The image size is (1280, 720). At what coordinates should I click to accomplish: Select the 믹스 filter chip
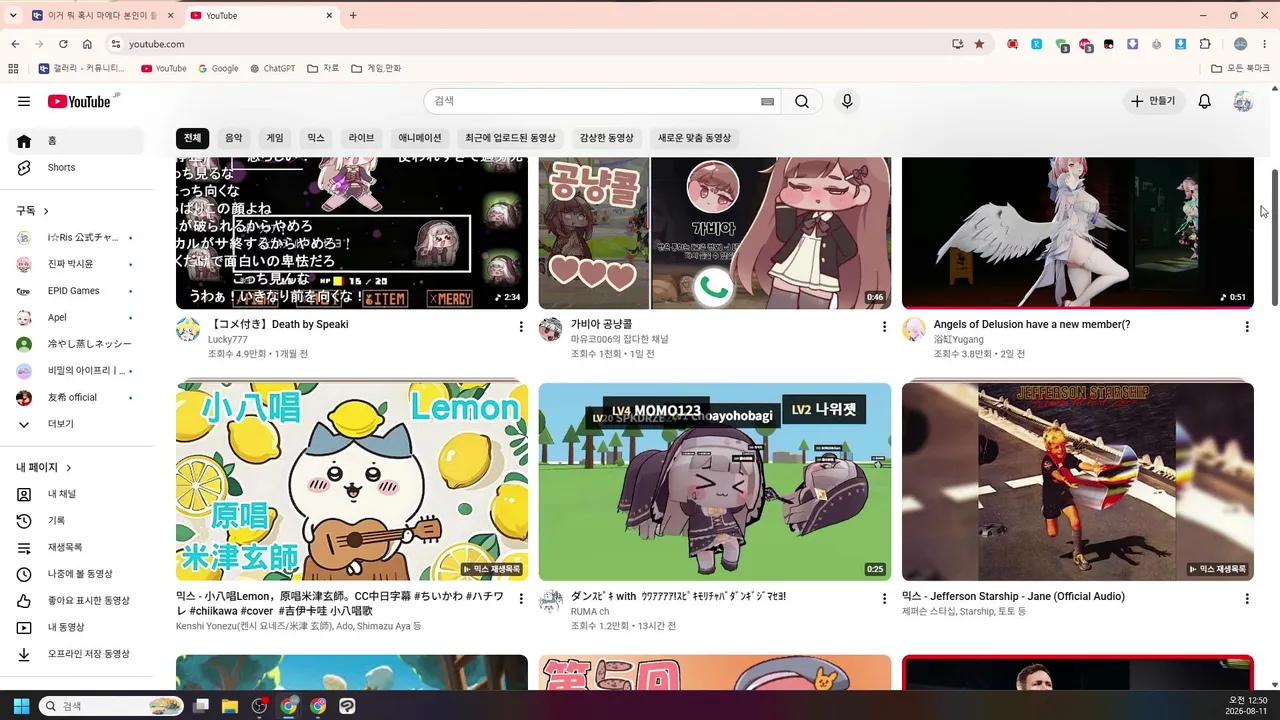(x=316, y=138)
